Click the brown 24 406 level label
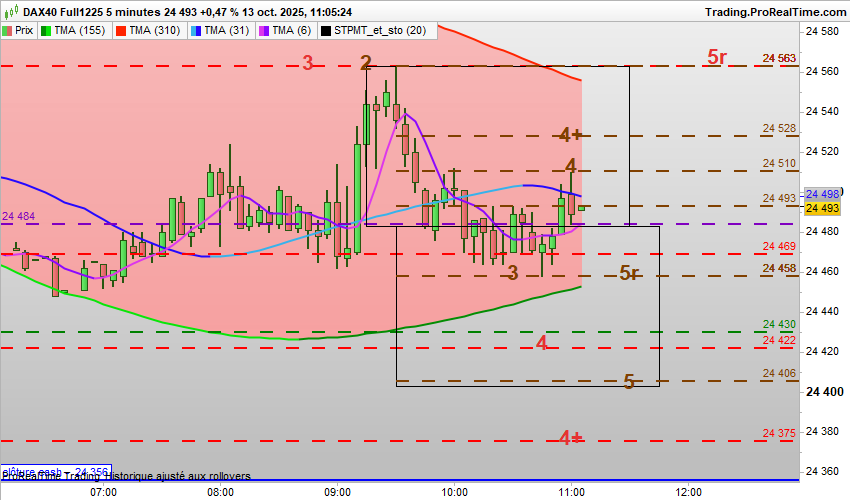The height and width of the screenshot is (500, 850). [x=779, y=373]
